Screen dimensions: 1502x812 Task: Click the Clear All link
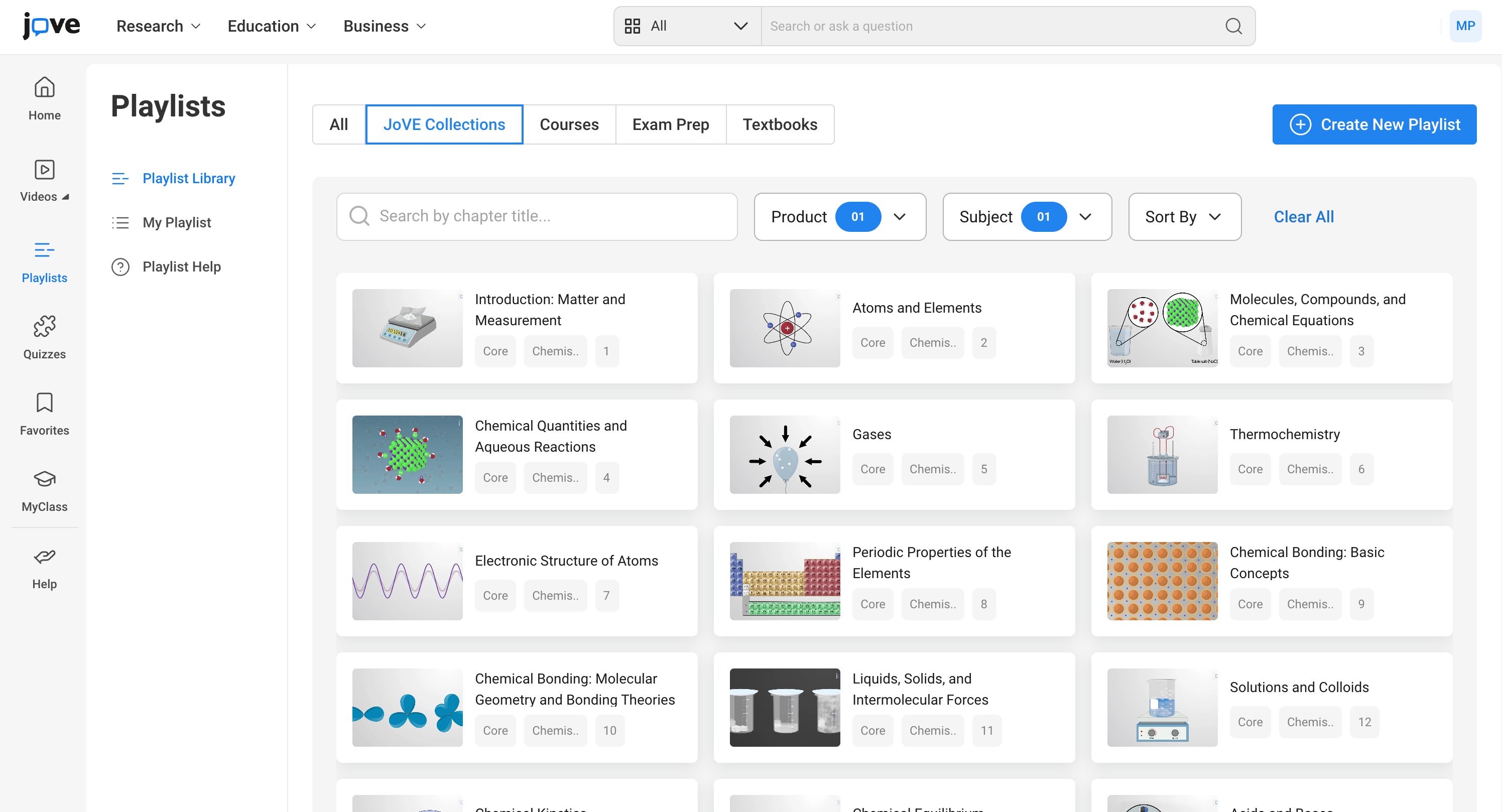(x=1303, y=217)
